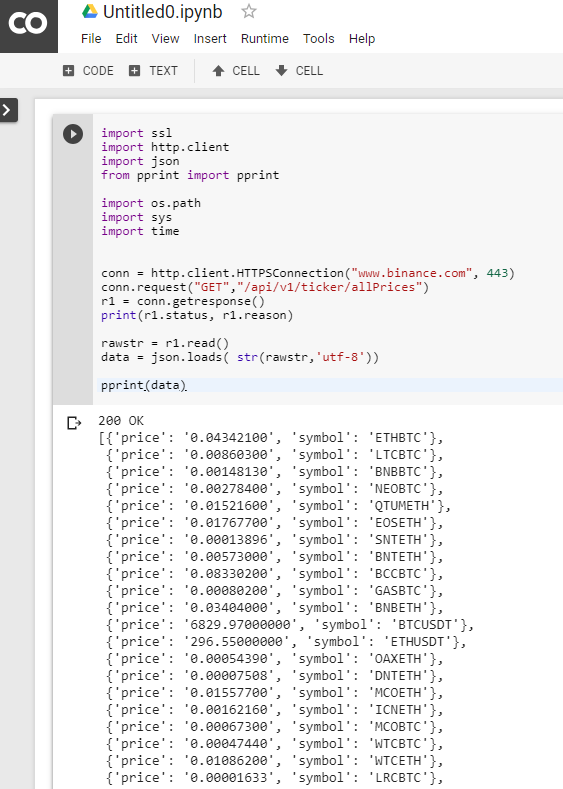This screenshot has width=563, height=789.
Task: Click the '200 OK' output text
Action: pyautogui.click(x=121, y=421)
